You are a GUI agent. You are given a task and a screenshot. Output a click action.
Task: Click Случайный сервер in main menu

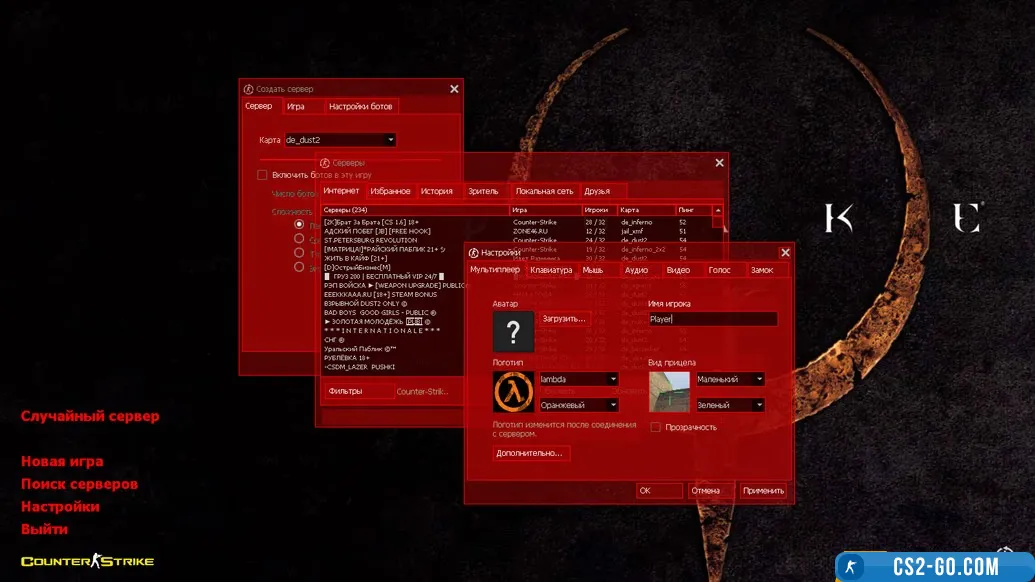coord(90,416)
